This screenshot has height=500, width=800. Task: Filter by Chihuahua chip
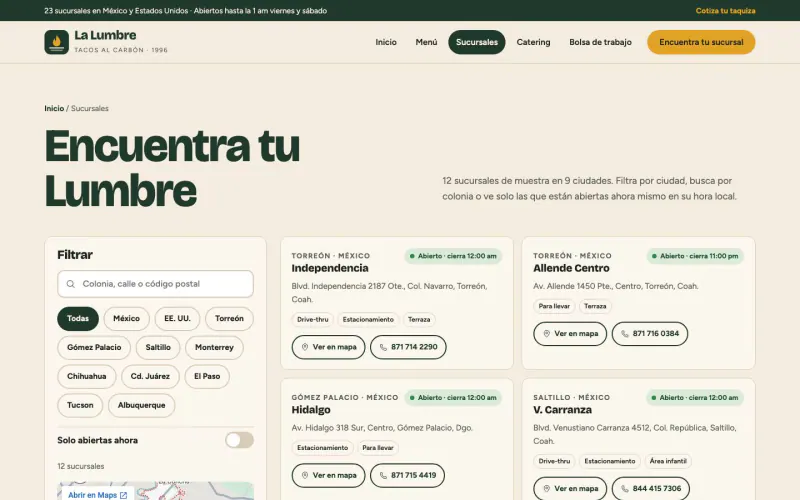87,377
